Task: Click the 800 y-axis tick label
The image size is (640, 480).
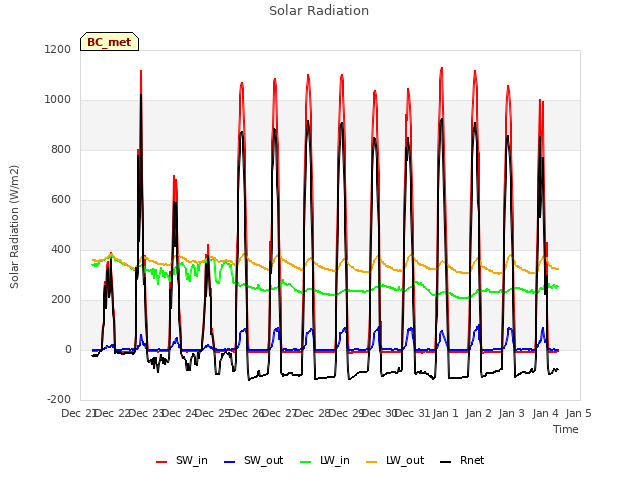Action: [61, 149]
